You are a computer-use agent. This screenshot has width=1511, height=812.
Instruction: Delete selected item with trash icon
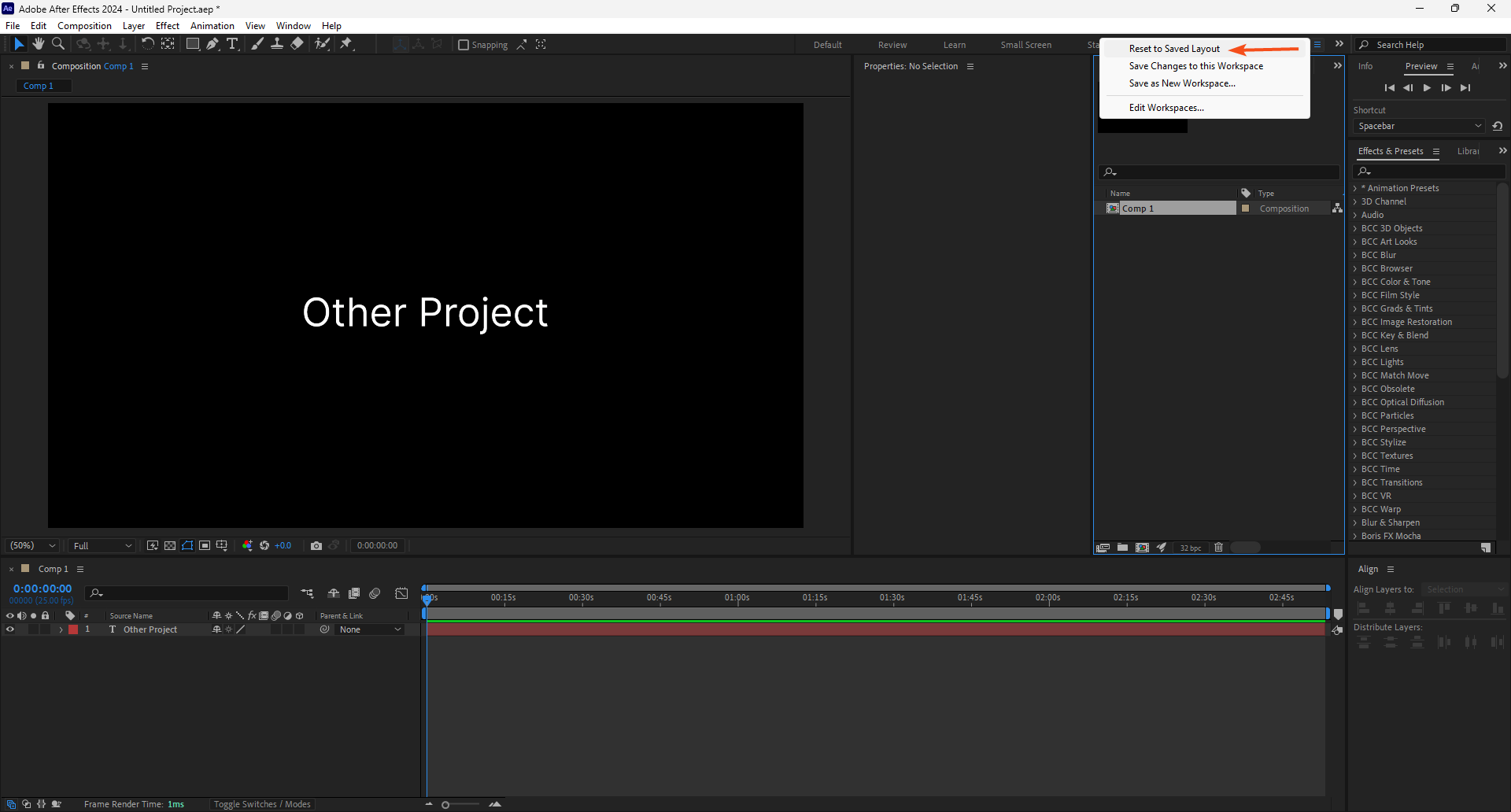click(1218, 548)
